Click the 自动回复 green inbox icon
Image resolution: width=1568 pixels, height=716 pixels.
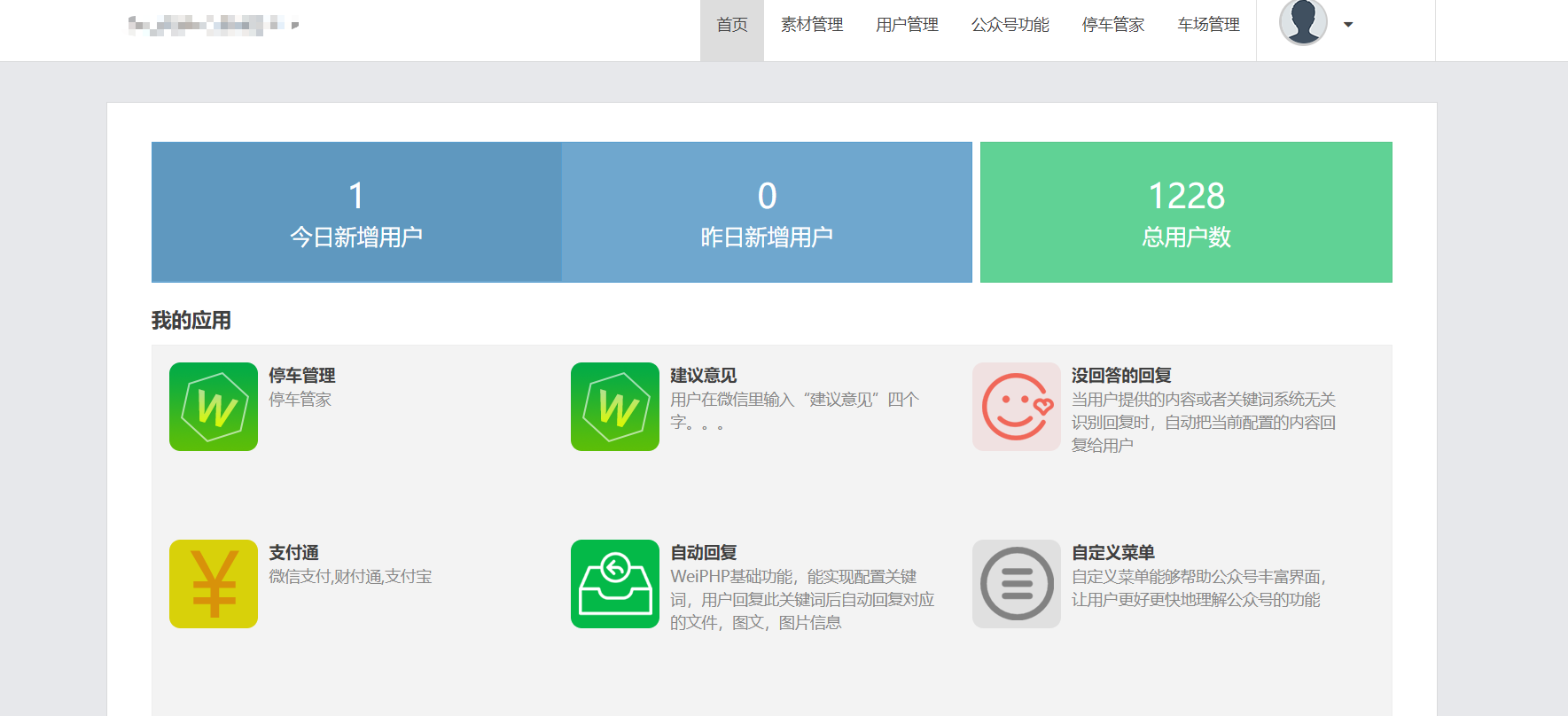point(615,584)
